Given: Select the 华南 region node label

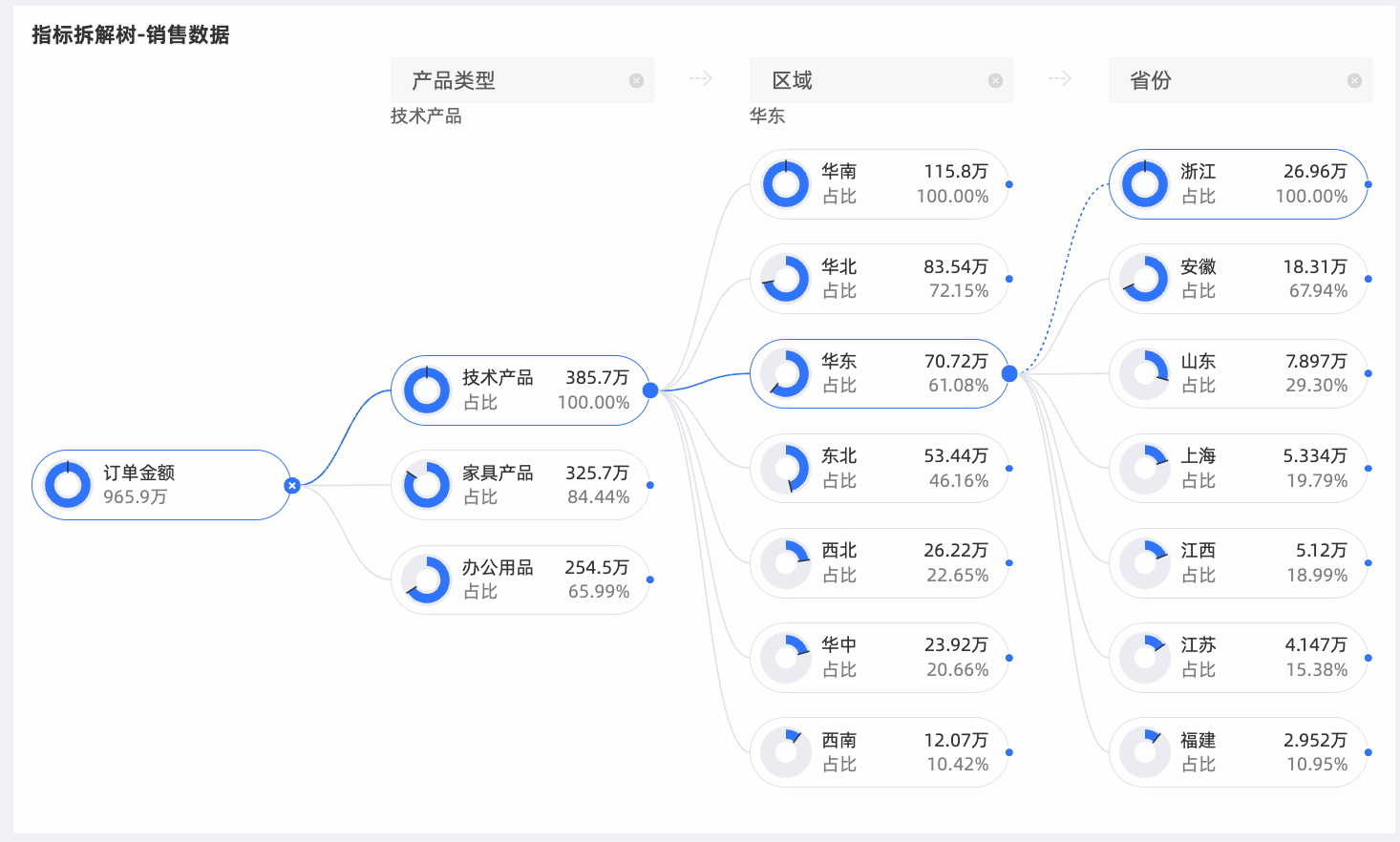Looking at the screenshot, I should coord(839,172).
